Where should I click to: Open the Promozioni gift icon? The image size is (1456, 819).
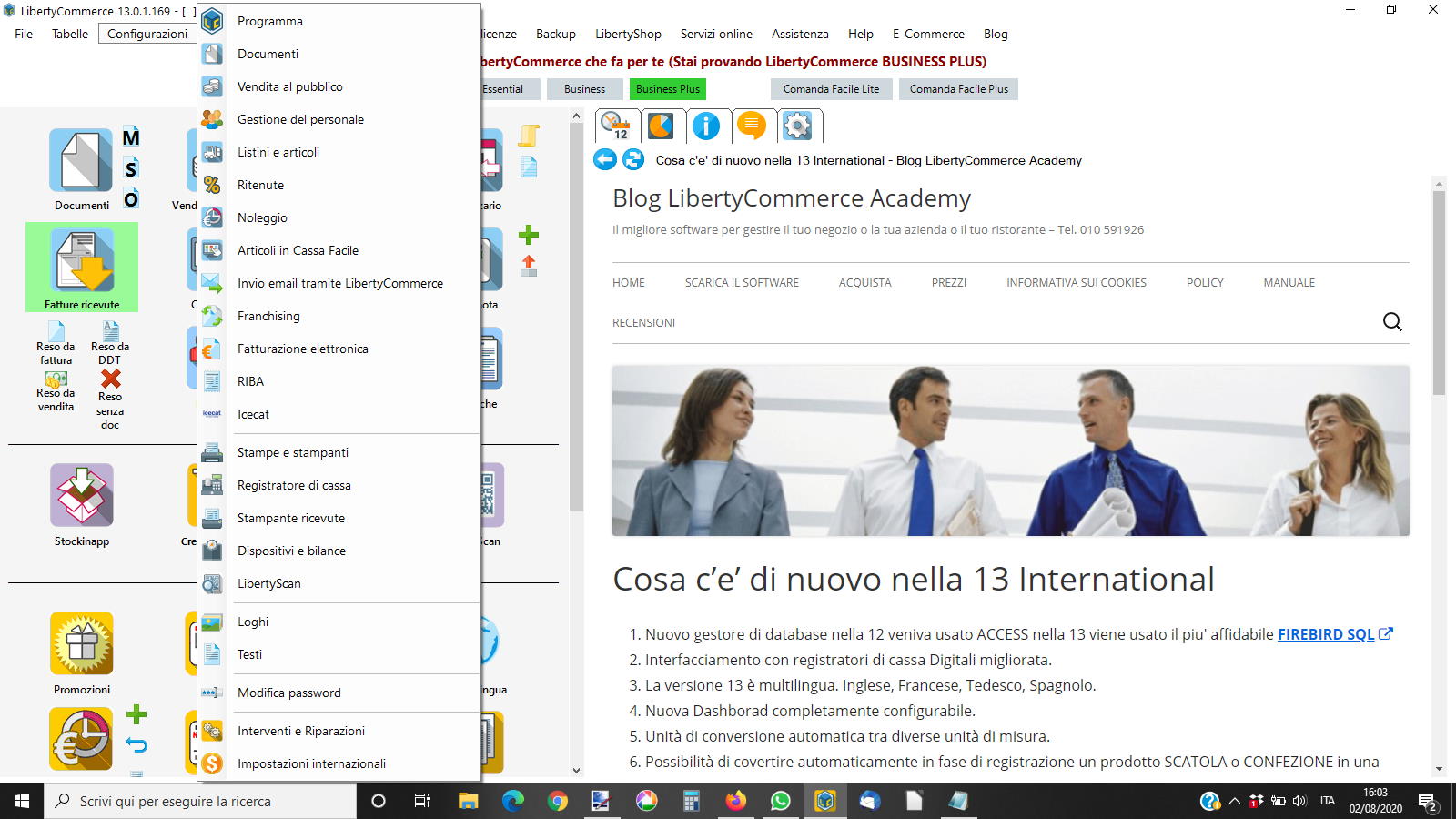tap(82, 643)
